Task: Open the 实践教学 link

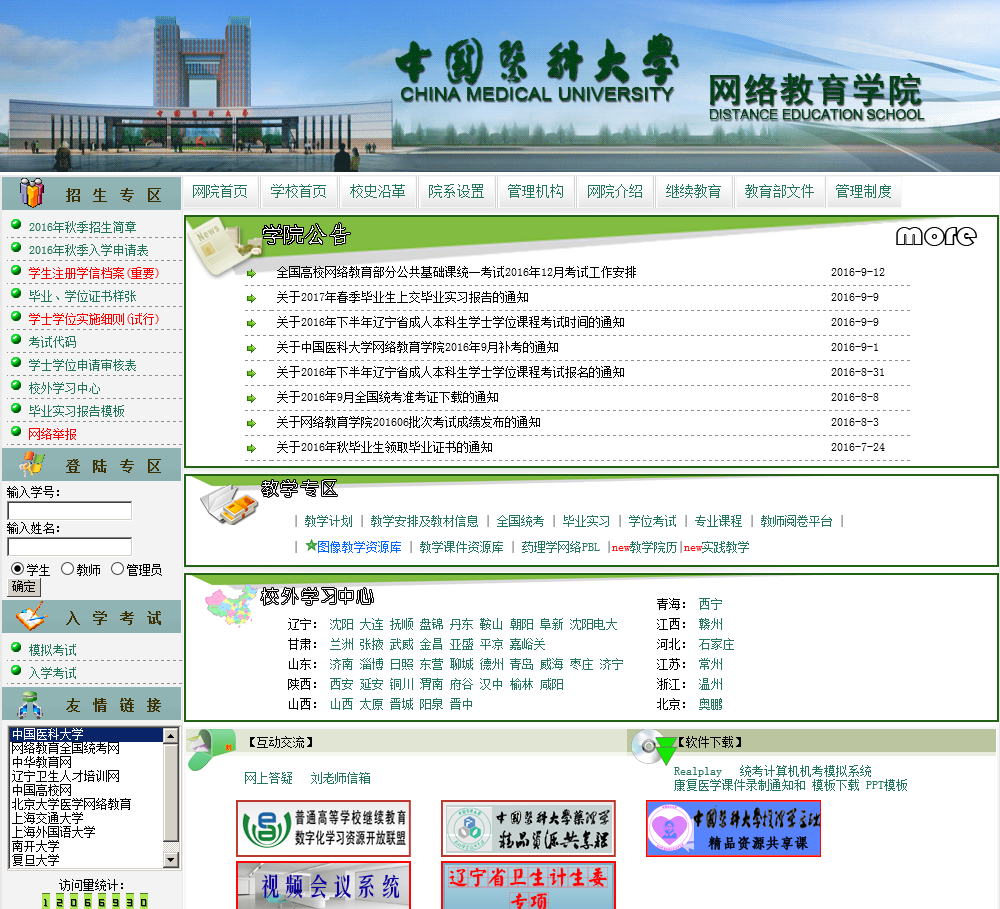Action: click(x=725, y=547)
